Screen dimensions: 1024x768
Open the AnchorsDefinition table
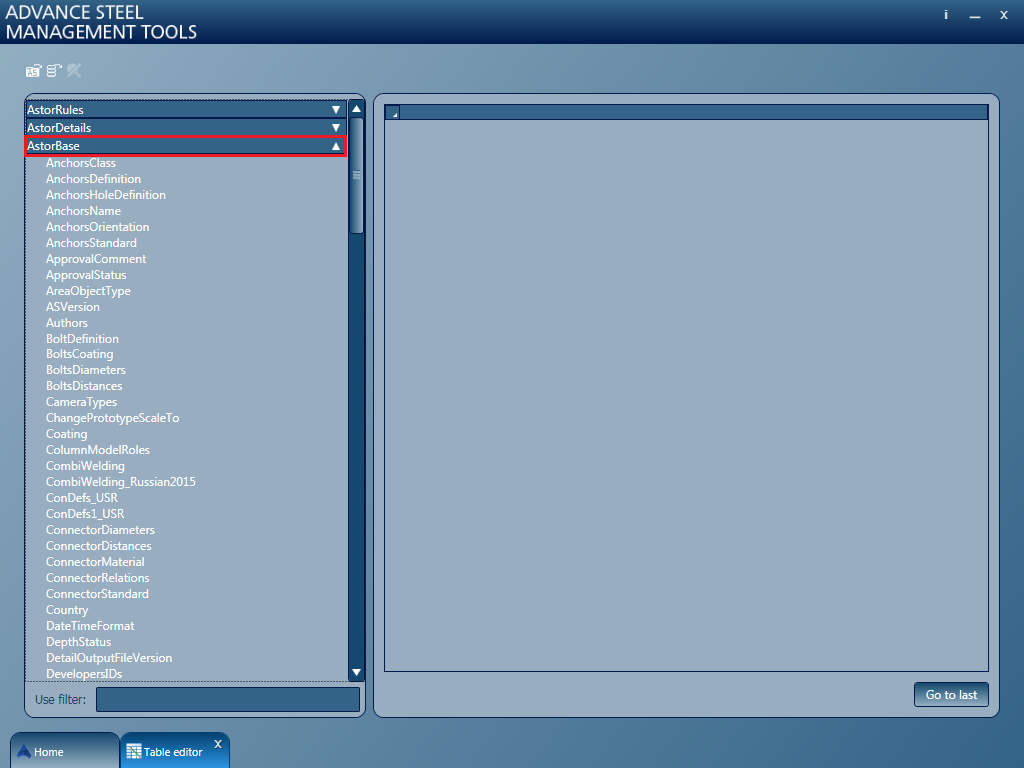pyautogui.click(x=93, y=179)
